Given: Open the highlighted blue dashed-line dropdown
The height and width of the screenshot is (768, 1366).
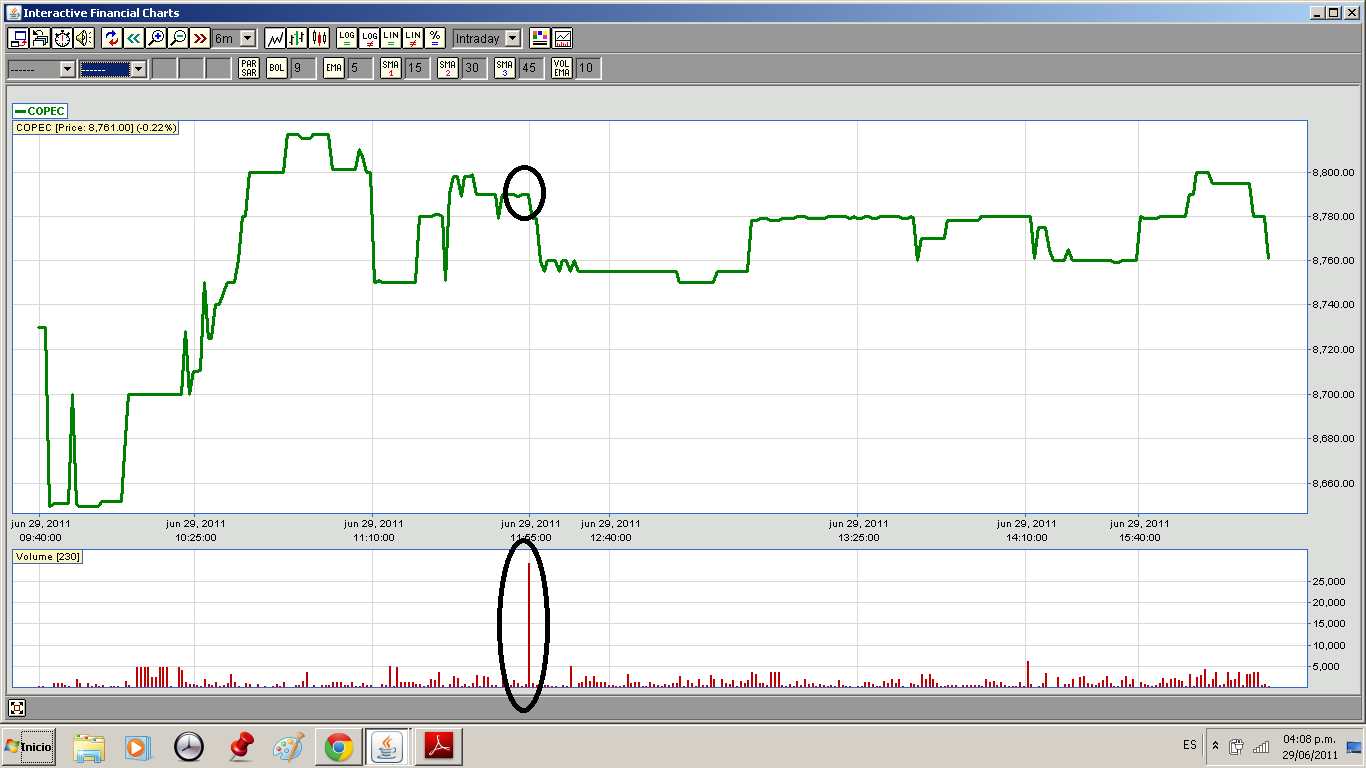Looking at the screenshot, I should 113,68.
